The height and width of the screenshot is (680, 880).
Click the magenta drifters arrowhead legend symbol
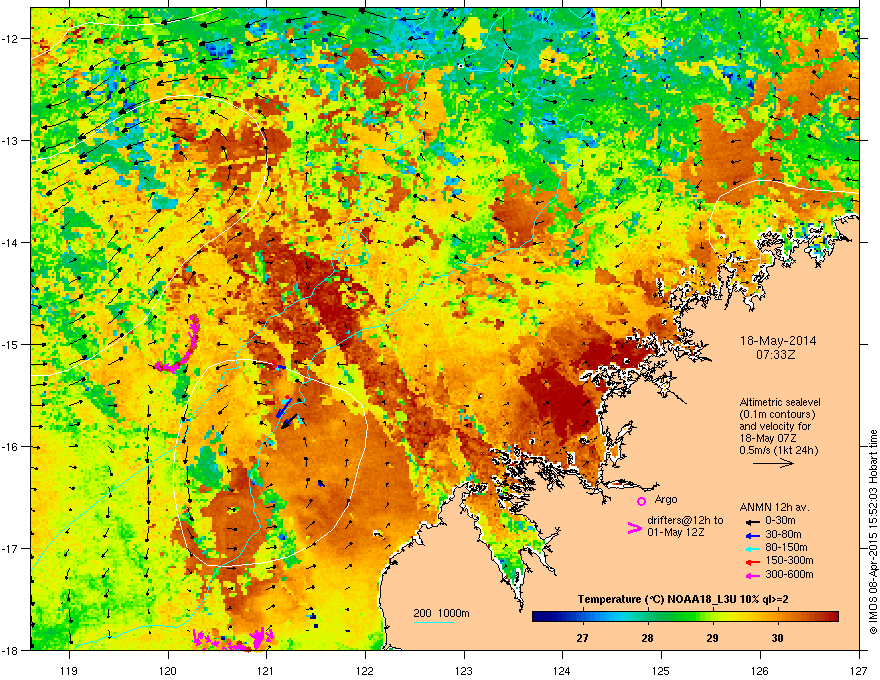pyautogui.click(x=635, y=528)
